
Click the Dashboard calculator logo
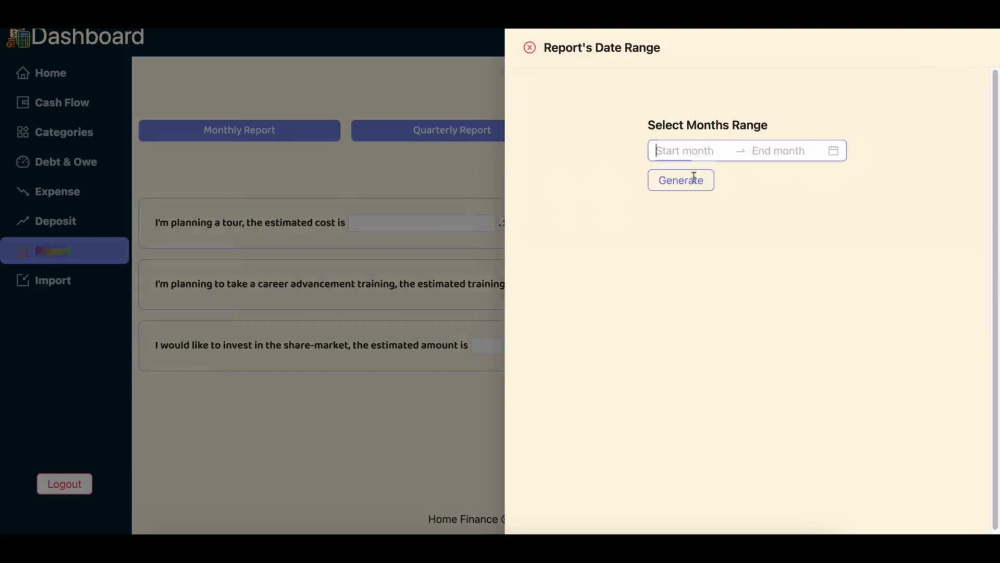18,38
